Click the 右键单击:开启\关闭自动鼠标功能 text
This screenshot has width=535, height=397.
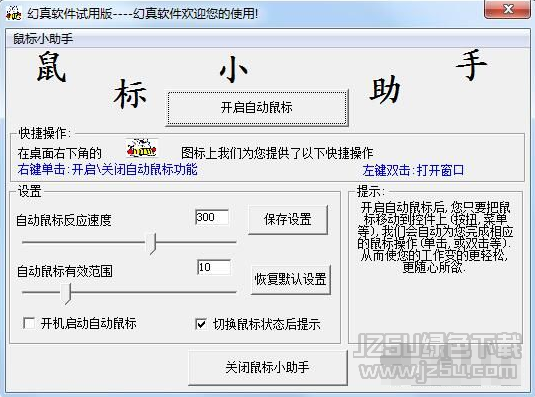click(107, 170)
